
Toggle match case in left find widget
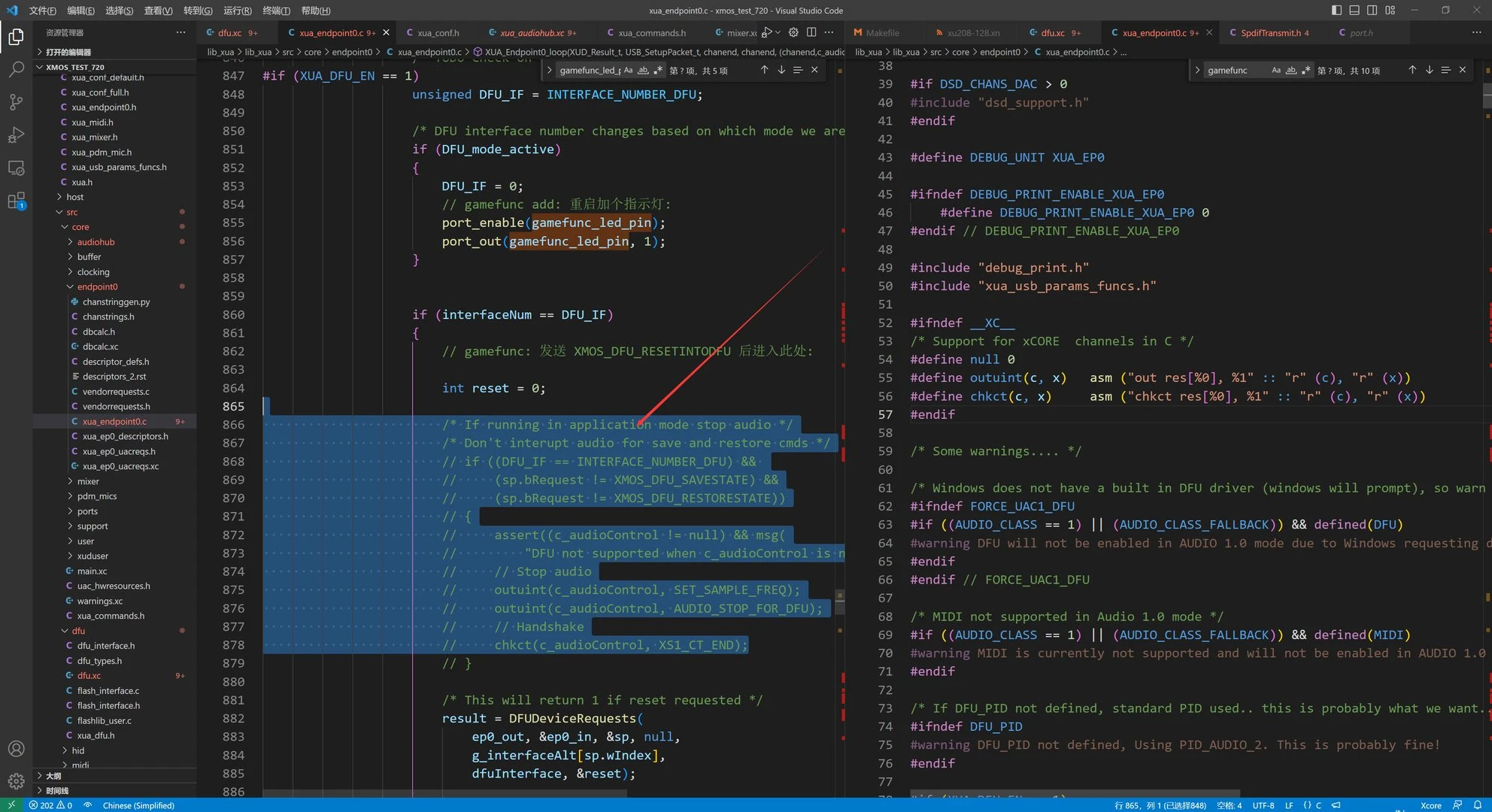click(x=629, y=70)
